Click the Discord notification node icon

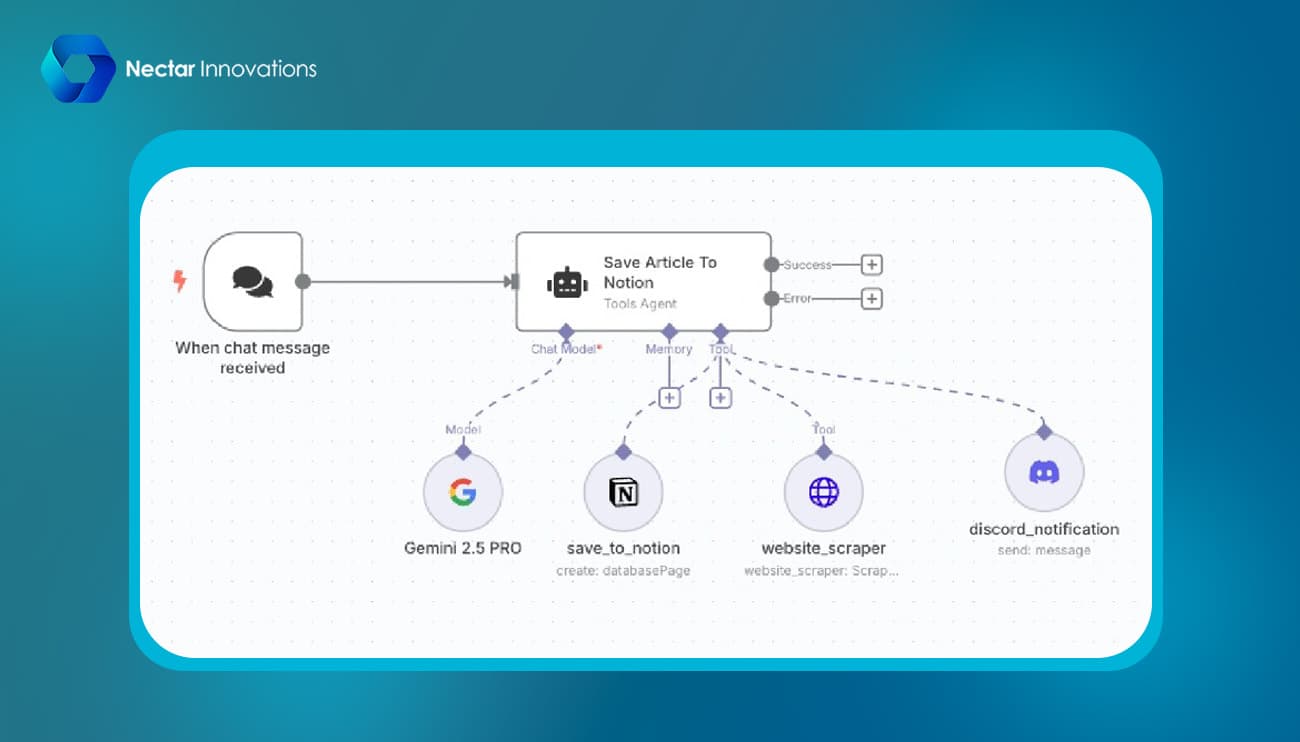(x=1044, y=473)
